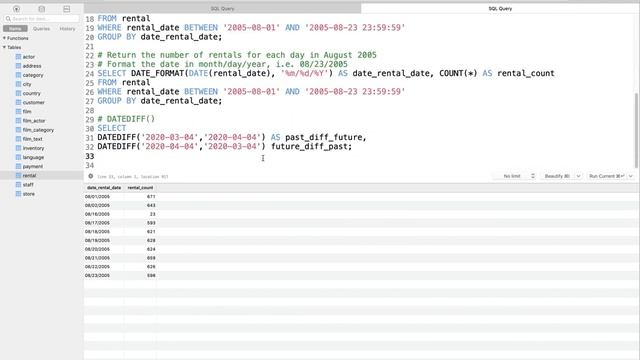Switch to the Queries sidebar tab
Viewport: 640px width, 360px height.
point(41,29)
